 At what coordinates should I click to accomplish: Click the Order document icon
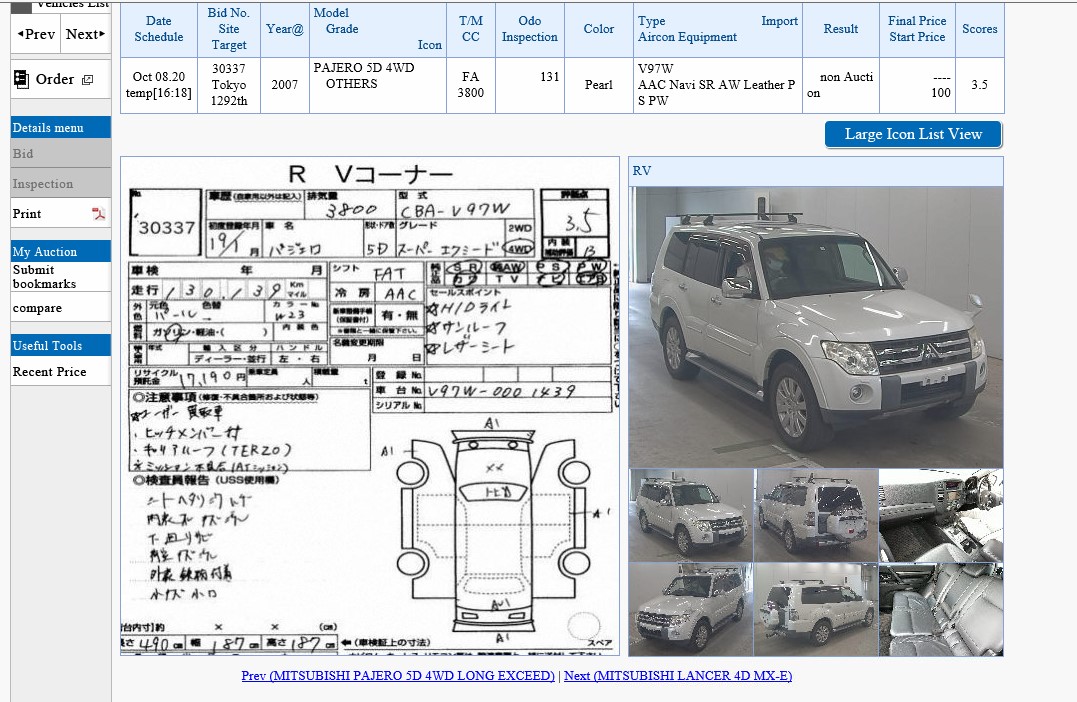21,79
